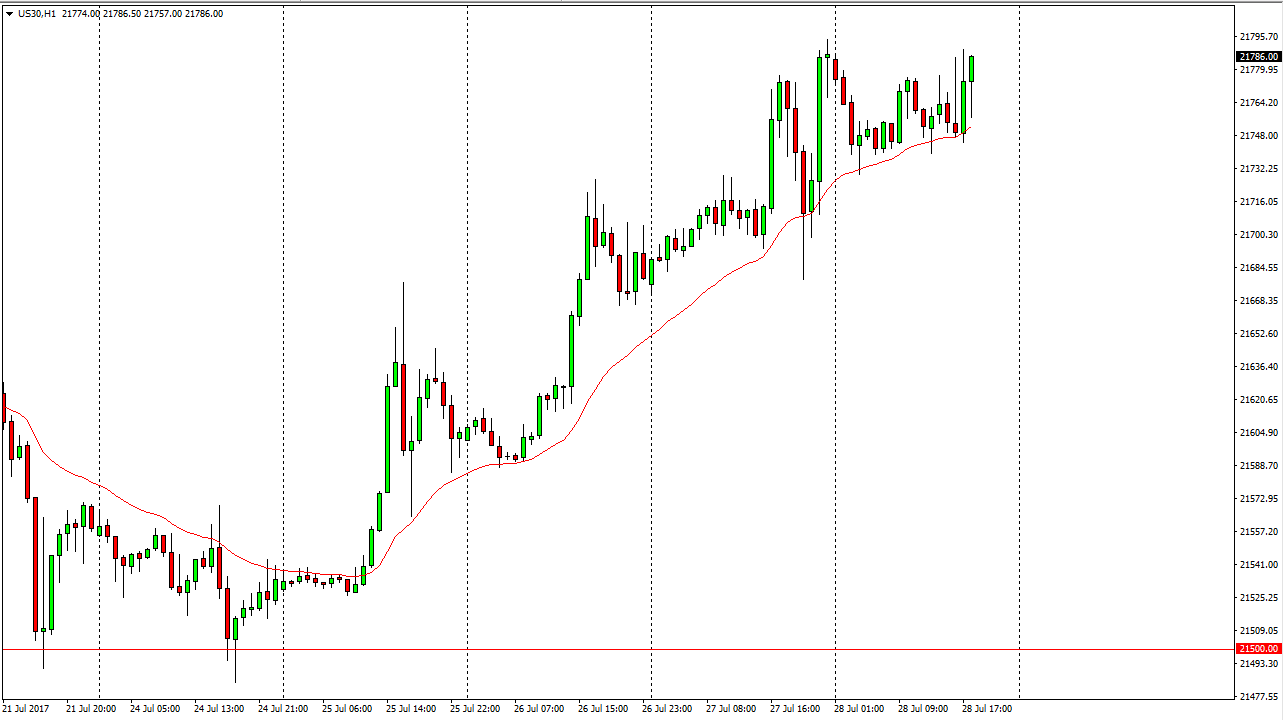Screen dimensions: 1283x720
Task: Click the 21477.50 price scale label
Action: 1259,696
